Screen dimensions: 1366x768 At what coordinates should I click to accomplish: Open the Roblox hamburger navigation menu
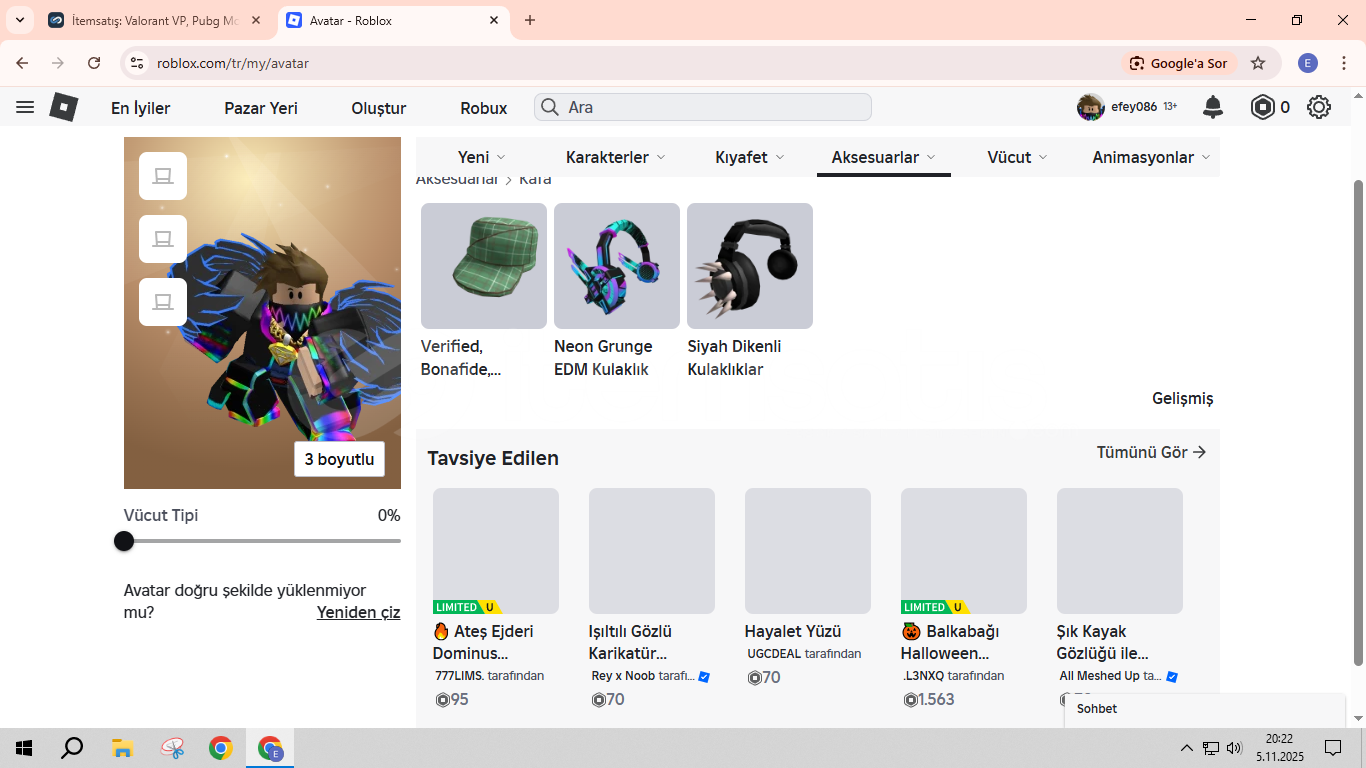pos(25,107)
